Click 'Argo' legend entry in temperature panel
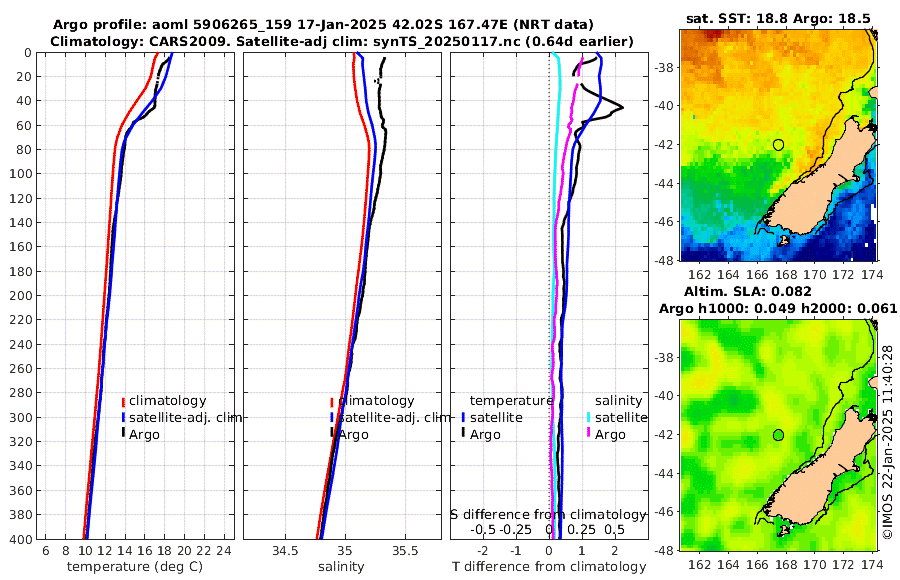This screenshot has width=900, height=580. pyautogui.click(x=144, y=435)
